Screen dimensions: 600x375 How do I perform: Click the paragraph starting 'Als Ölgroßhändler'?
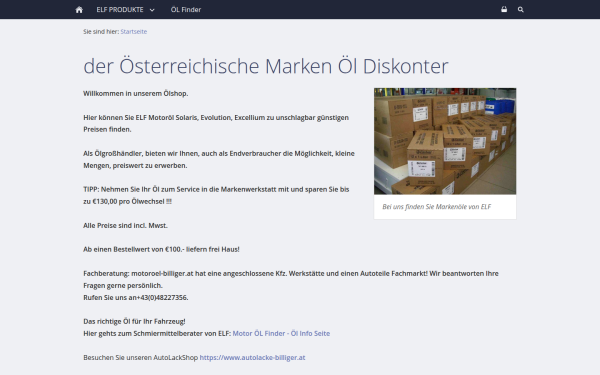coord(219,159)
